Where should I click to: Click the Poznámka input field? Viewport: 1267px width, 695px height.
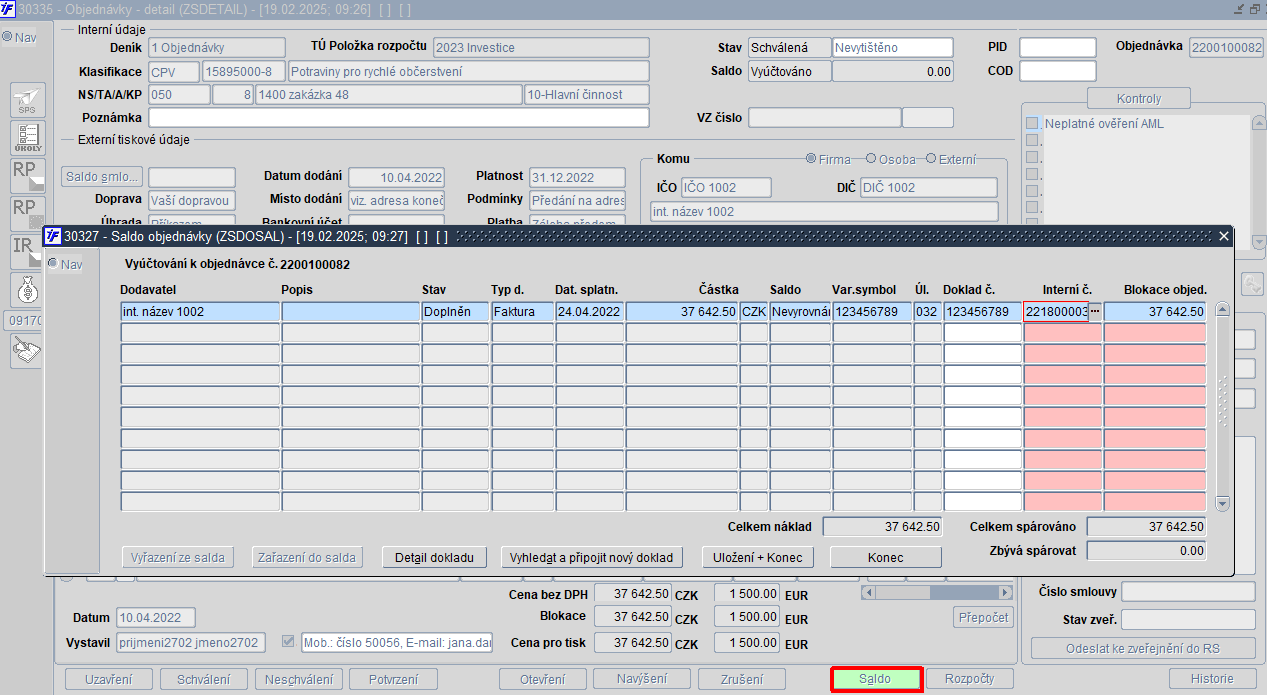(399, 118)
